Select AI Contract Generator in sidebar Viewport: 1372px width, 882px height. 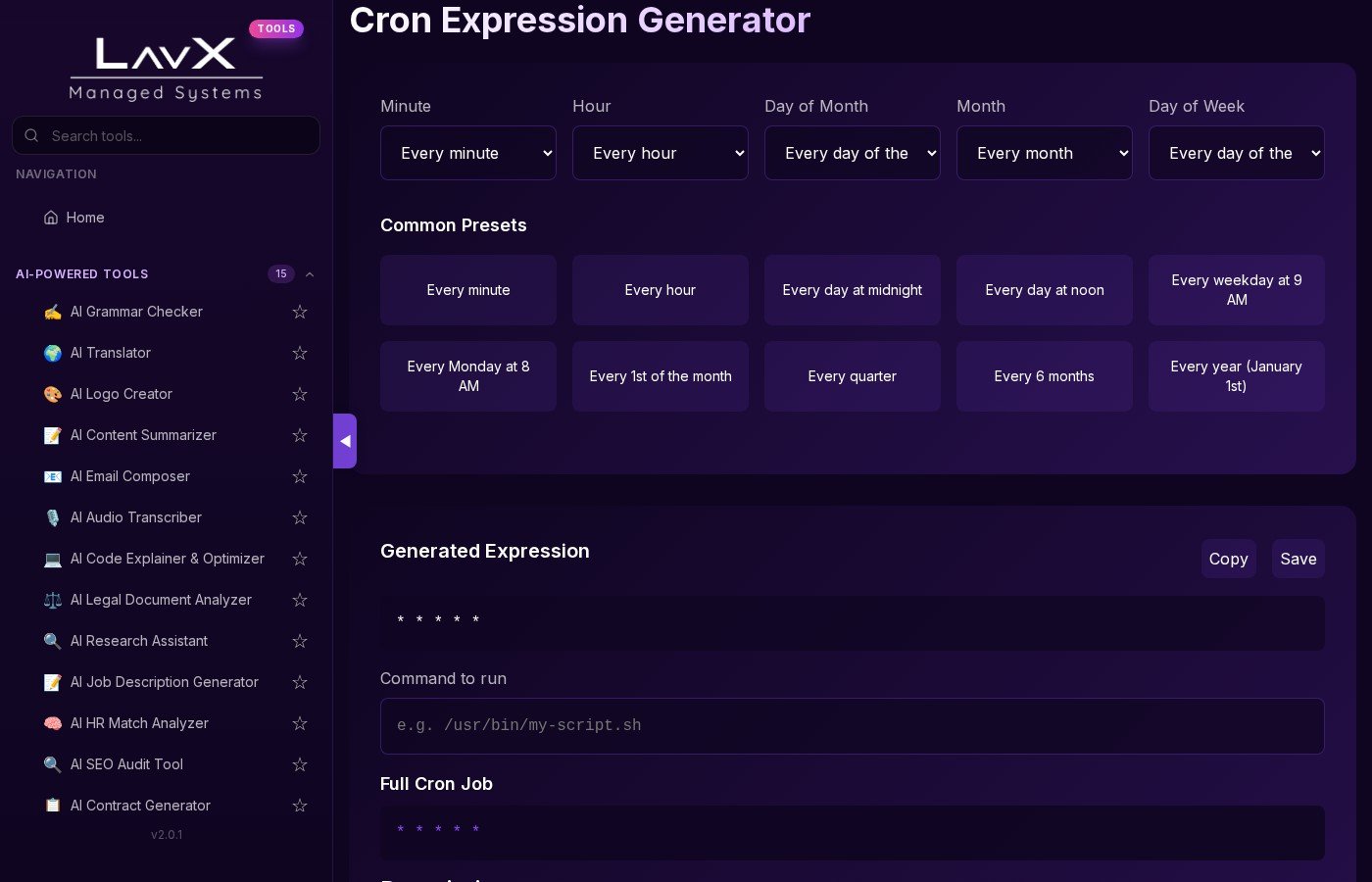coord(140,806)
